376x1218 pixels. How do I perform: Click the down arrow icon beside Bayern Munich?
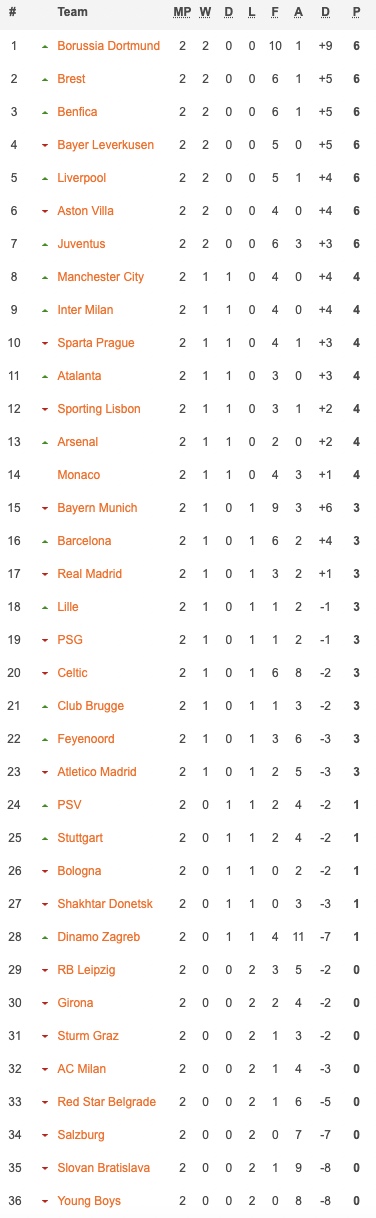44,508
